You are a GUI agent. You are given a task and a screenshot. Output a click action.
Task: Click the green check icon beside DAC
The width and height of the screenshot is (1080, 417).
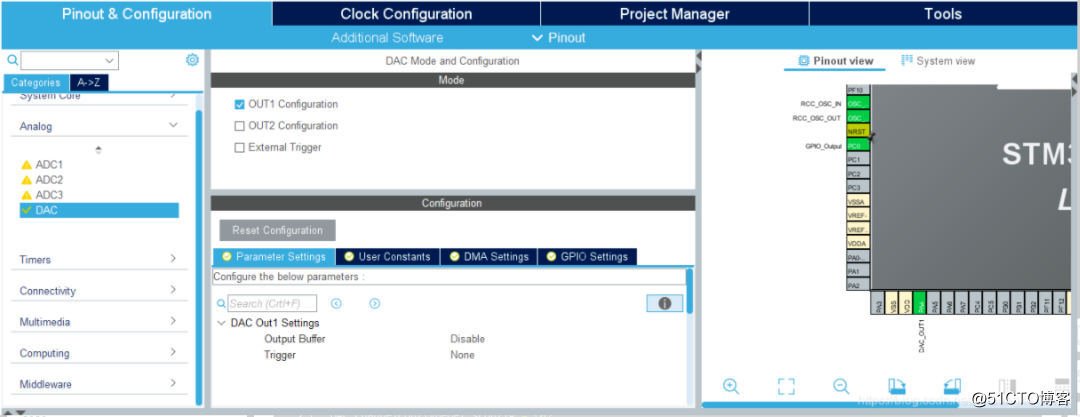[27, 210]
